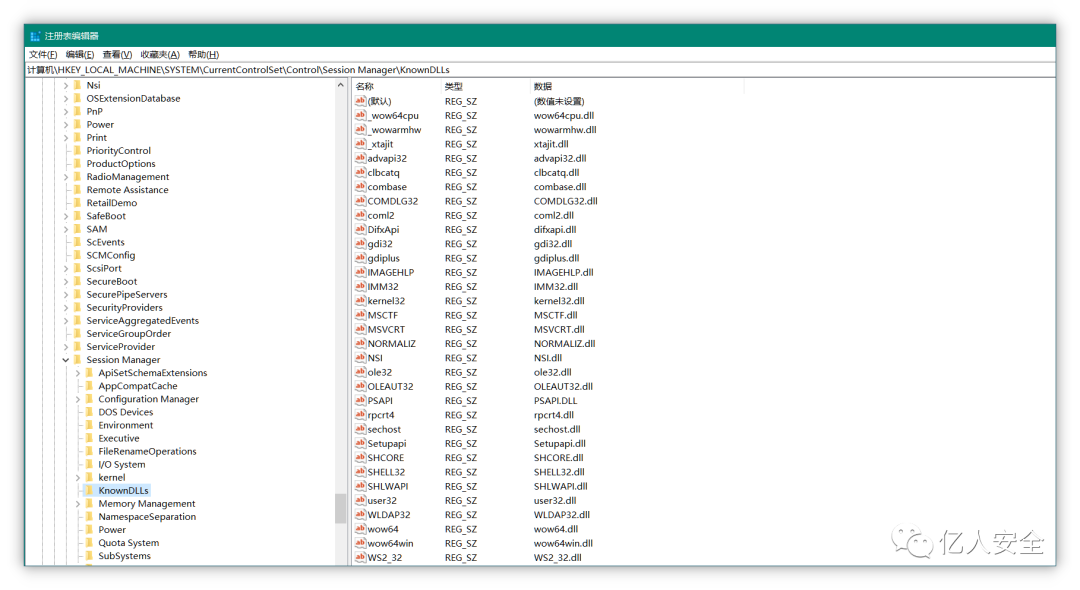Screen dimensions: 1080x590
Task: Open the 帮助(H) help menu
Action: [203, 55]
